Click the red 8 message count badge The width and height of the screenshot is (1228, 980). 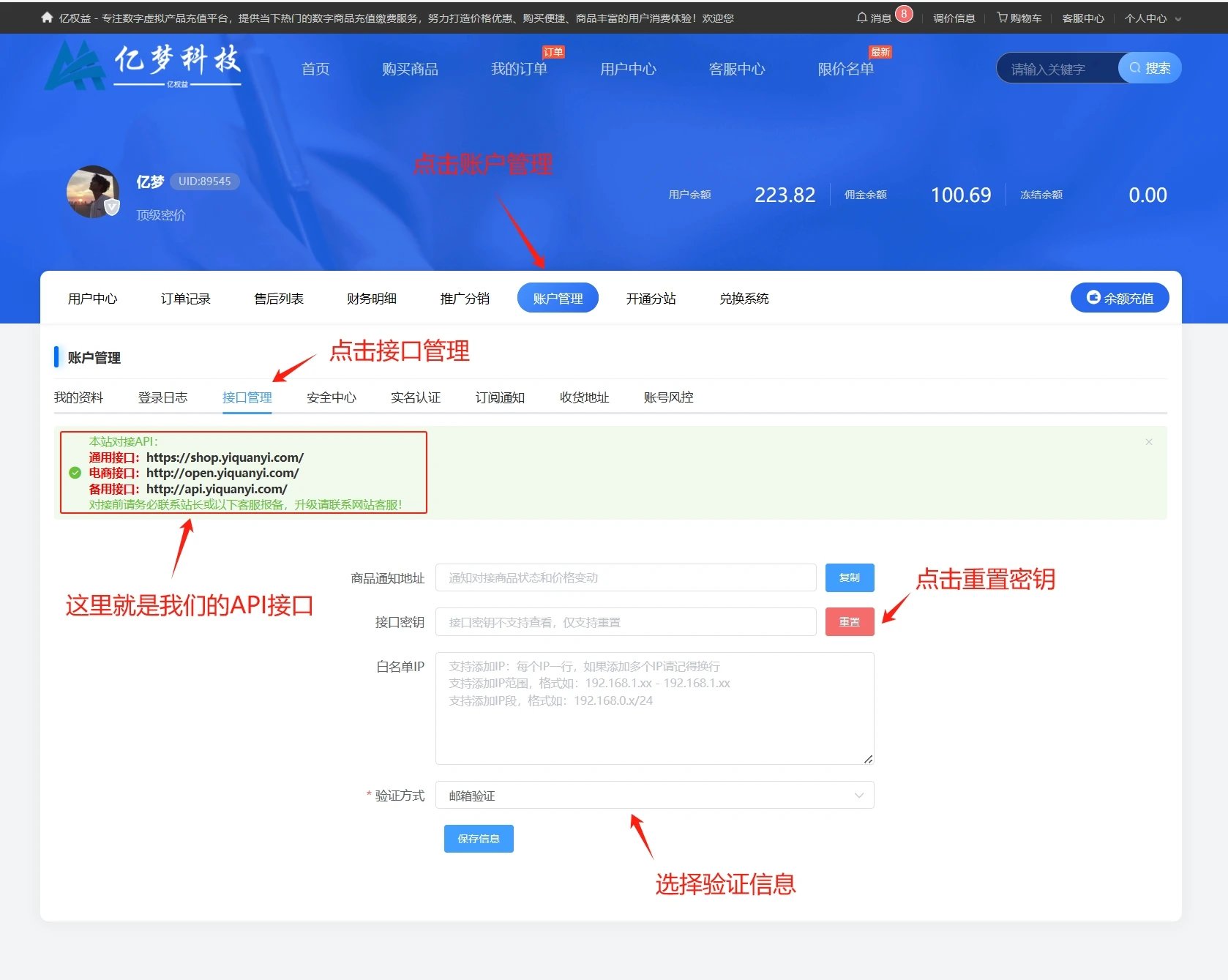click(903, 13)
